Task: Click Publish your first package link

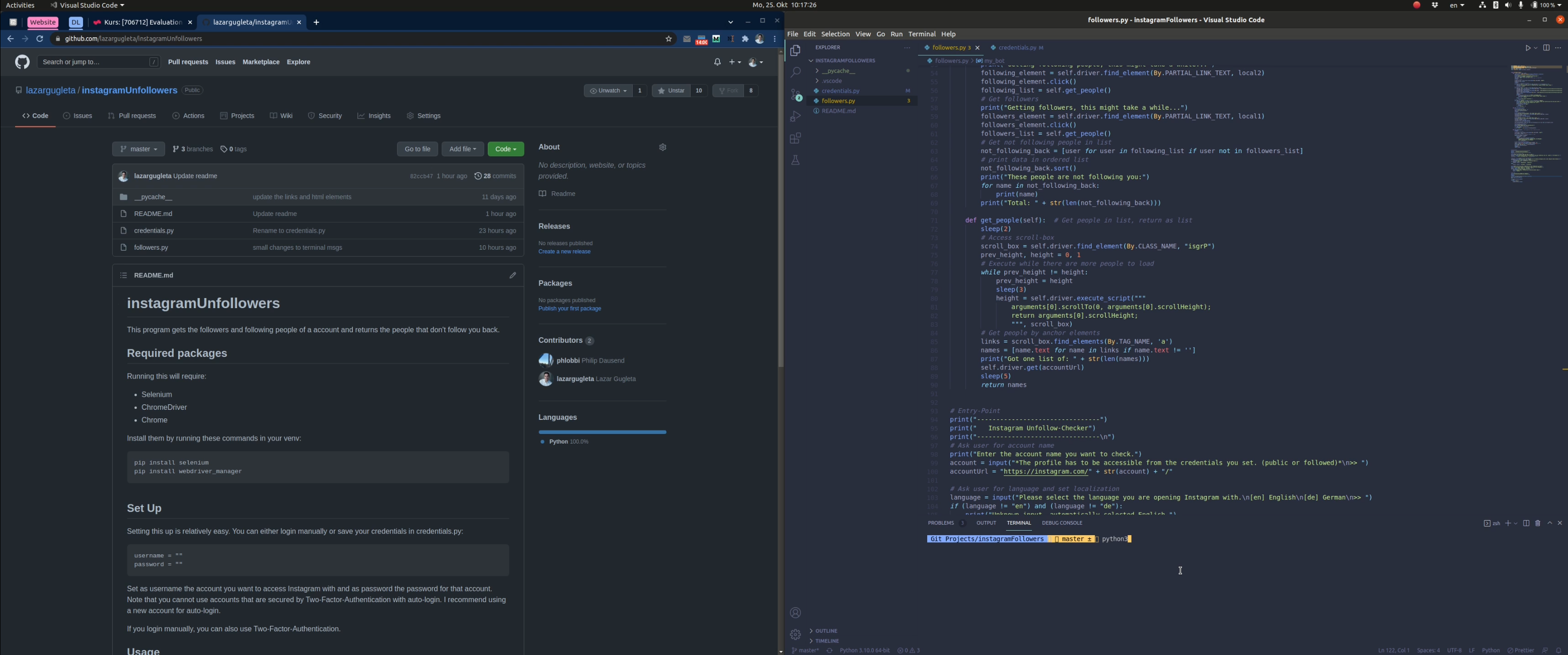Action: pyautogui.click(x=570, y=309)
